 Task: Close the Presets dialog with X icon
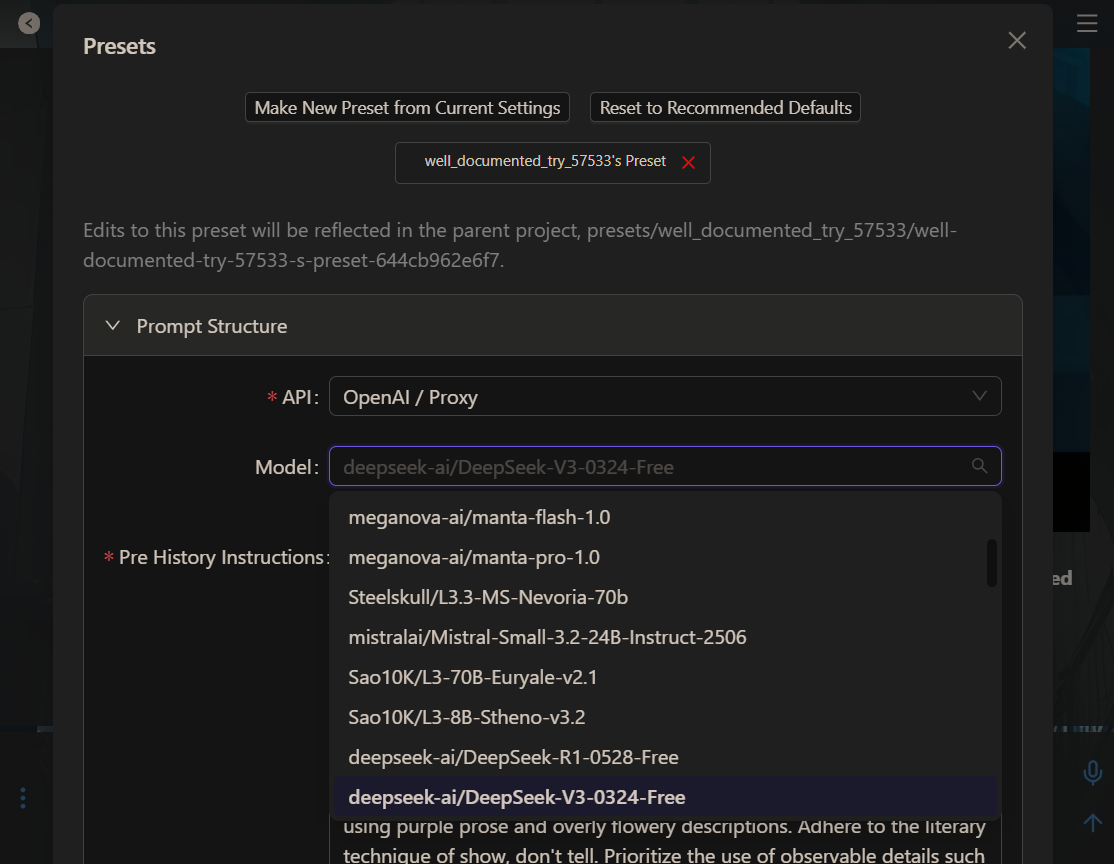(1017, 40)
